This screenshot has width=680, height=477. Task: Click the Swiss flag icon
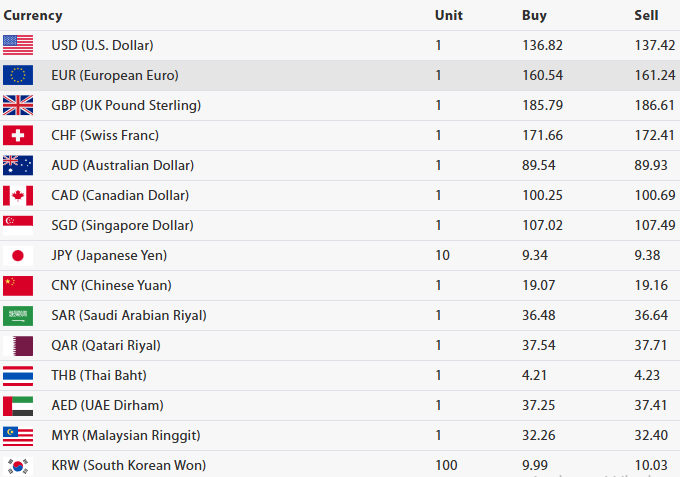pyautogui.click(x=18, y=135)
